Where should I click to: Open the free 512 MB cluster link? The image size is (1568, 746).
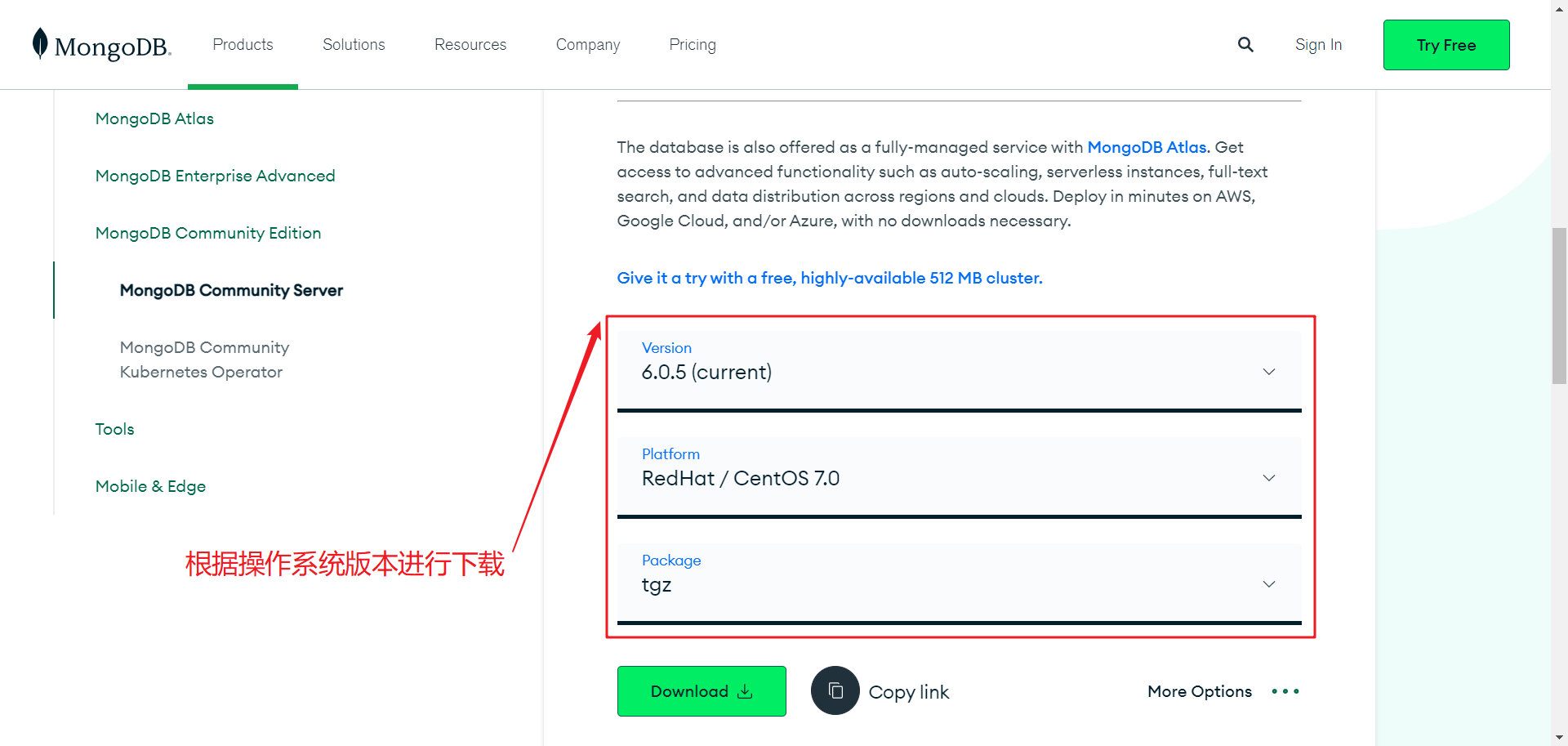click(x=830, y=278)
